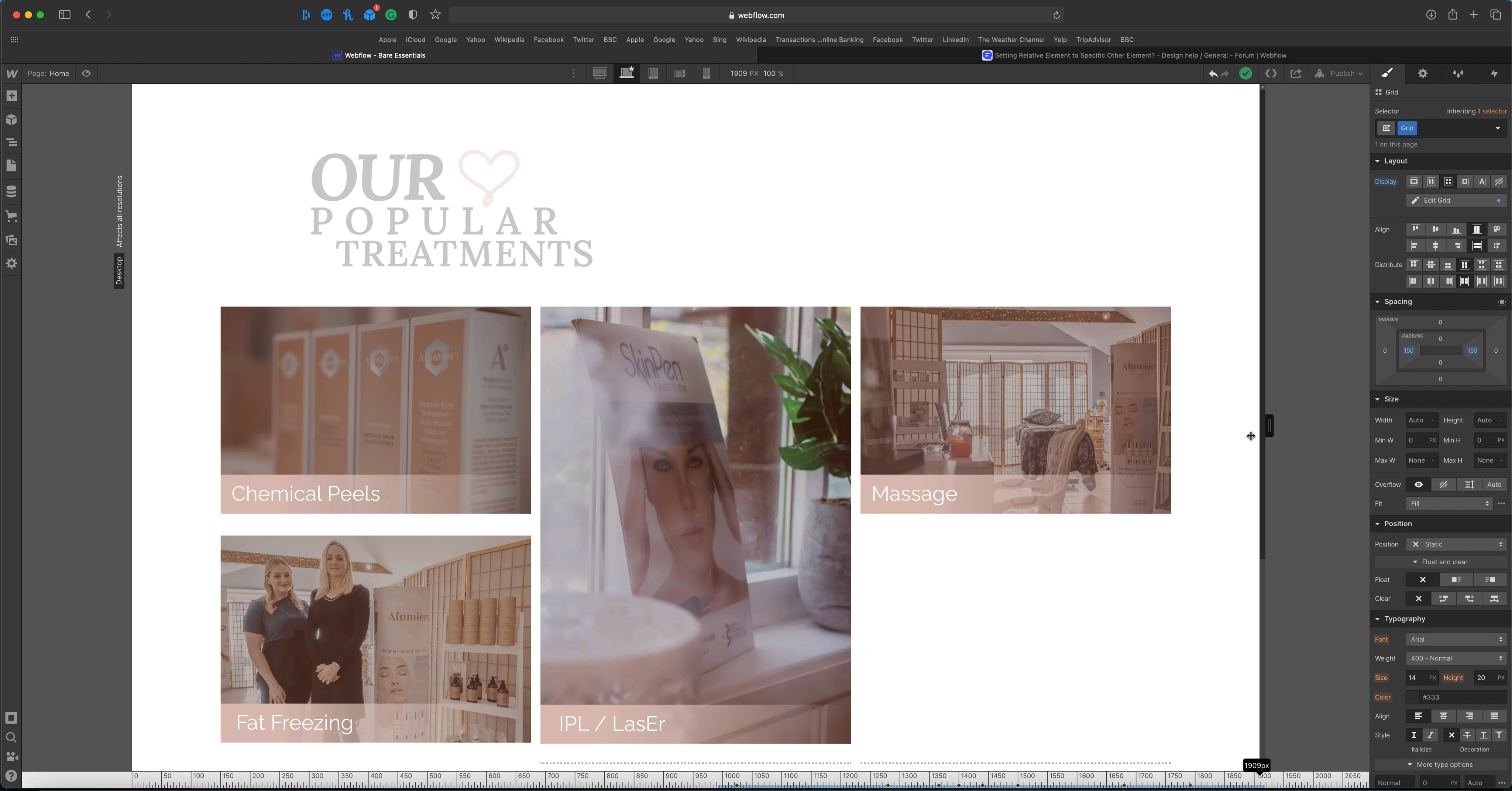Viewport: 1512px width, 791px height.
Task: Open the Assets images panel
Action: point(12,240)
